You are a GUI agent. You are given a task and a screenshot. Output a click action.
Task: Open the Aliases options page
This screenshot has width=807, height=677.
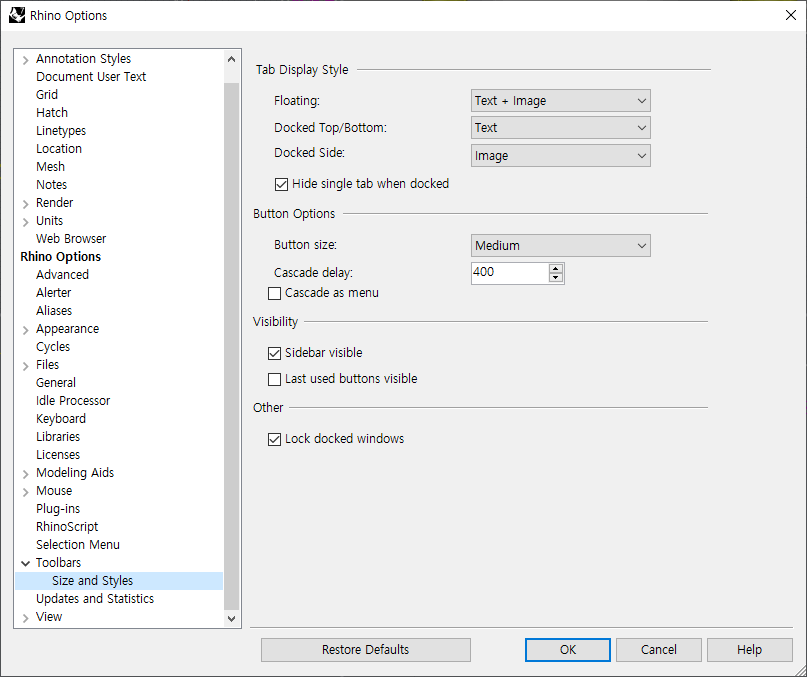(x=54, y=311)
